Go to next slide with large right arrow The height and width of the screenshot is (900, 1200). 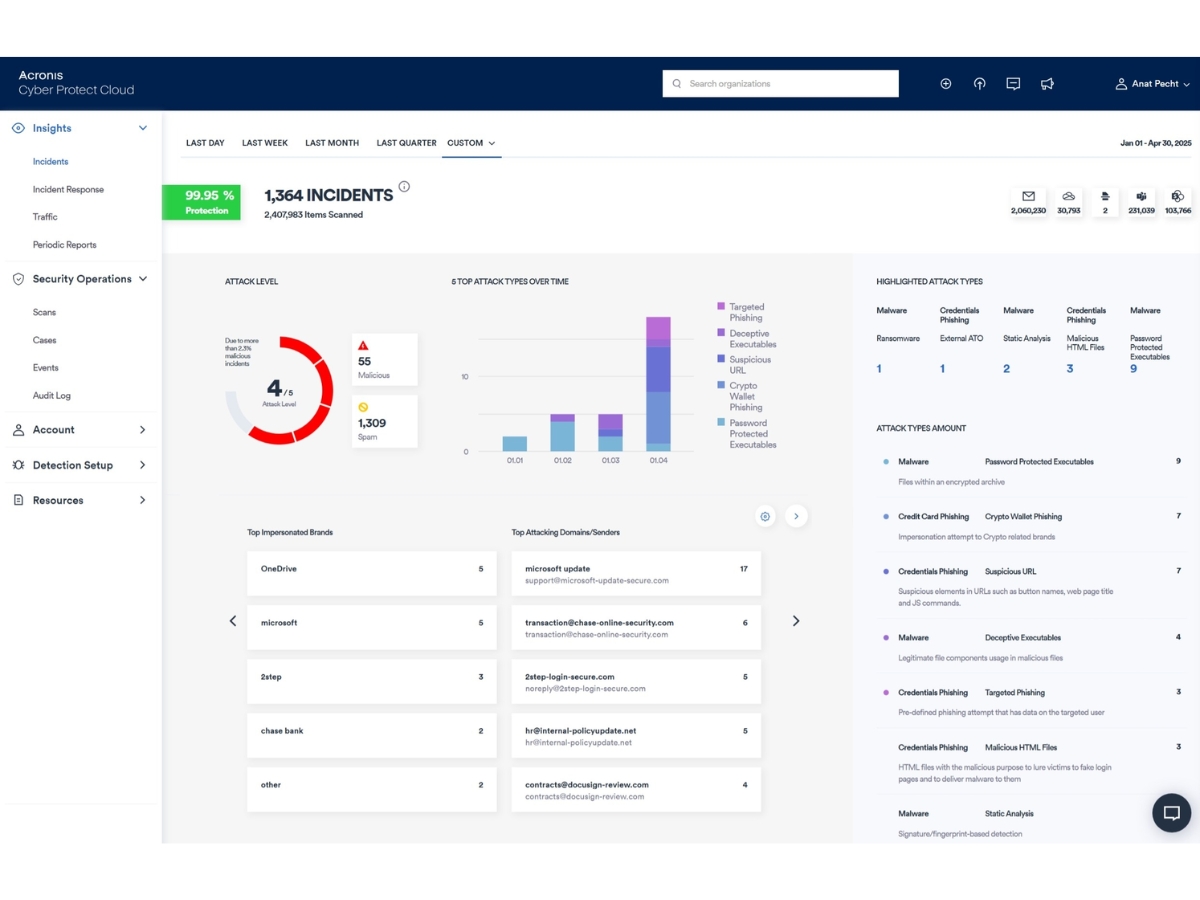click(x=796, y=621)
